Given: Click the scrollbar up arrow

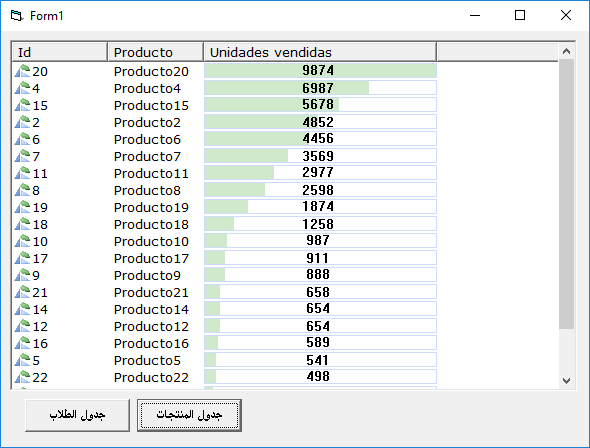Looking at the screenshot, I should point(566,51).
